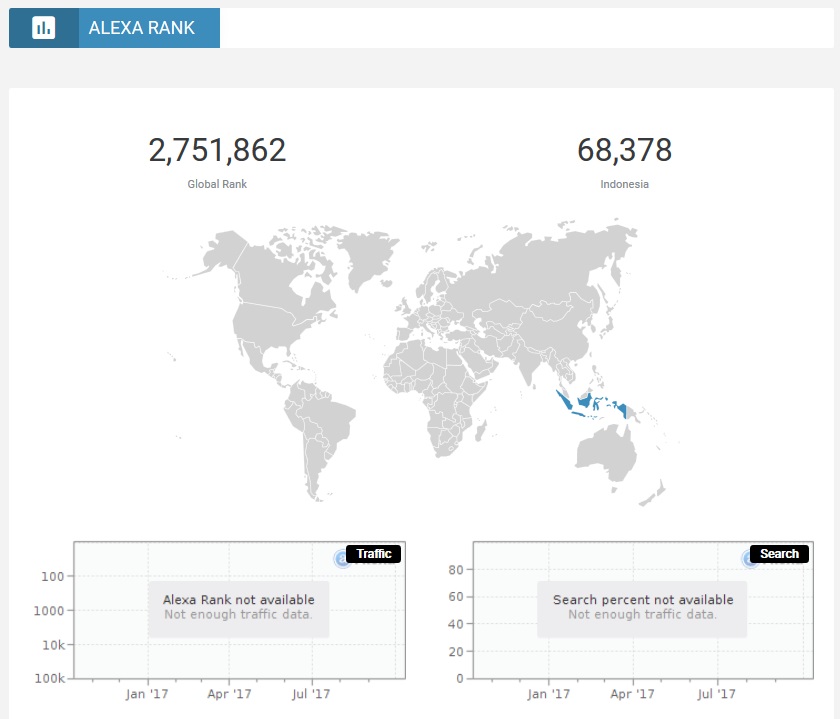Screen dimensions: 840x719
Task: Click Jan '17 on Traffic chart axis
Action: coord(146,694)
